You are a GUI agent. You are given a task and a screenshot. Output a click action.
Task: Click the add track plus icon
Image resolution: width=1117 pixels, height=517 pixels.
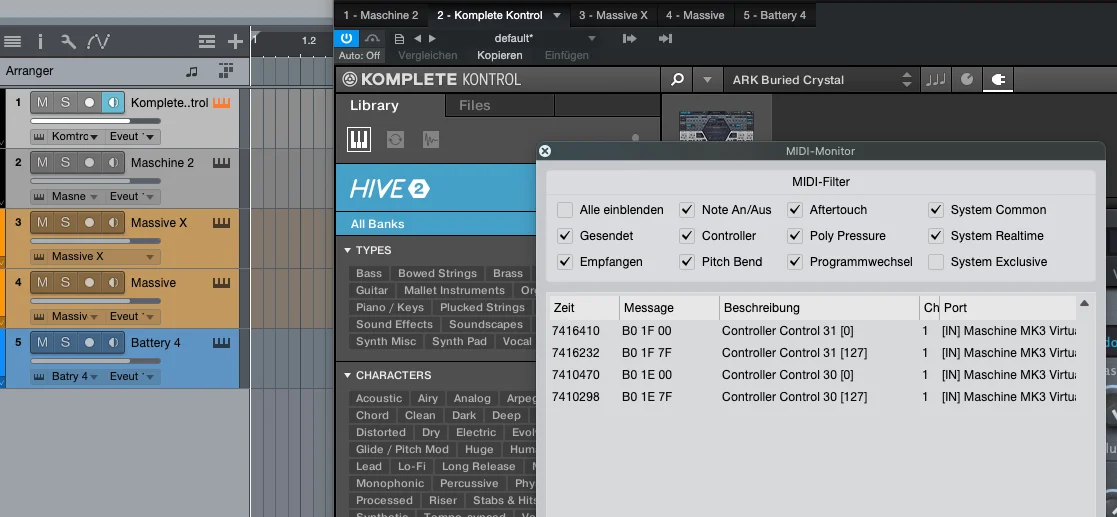[x=235, y=42]
